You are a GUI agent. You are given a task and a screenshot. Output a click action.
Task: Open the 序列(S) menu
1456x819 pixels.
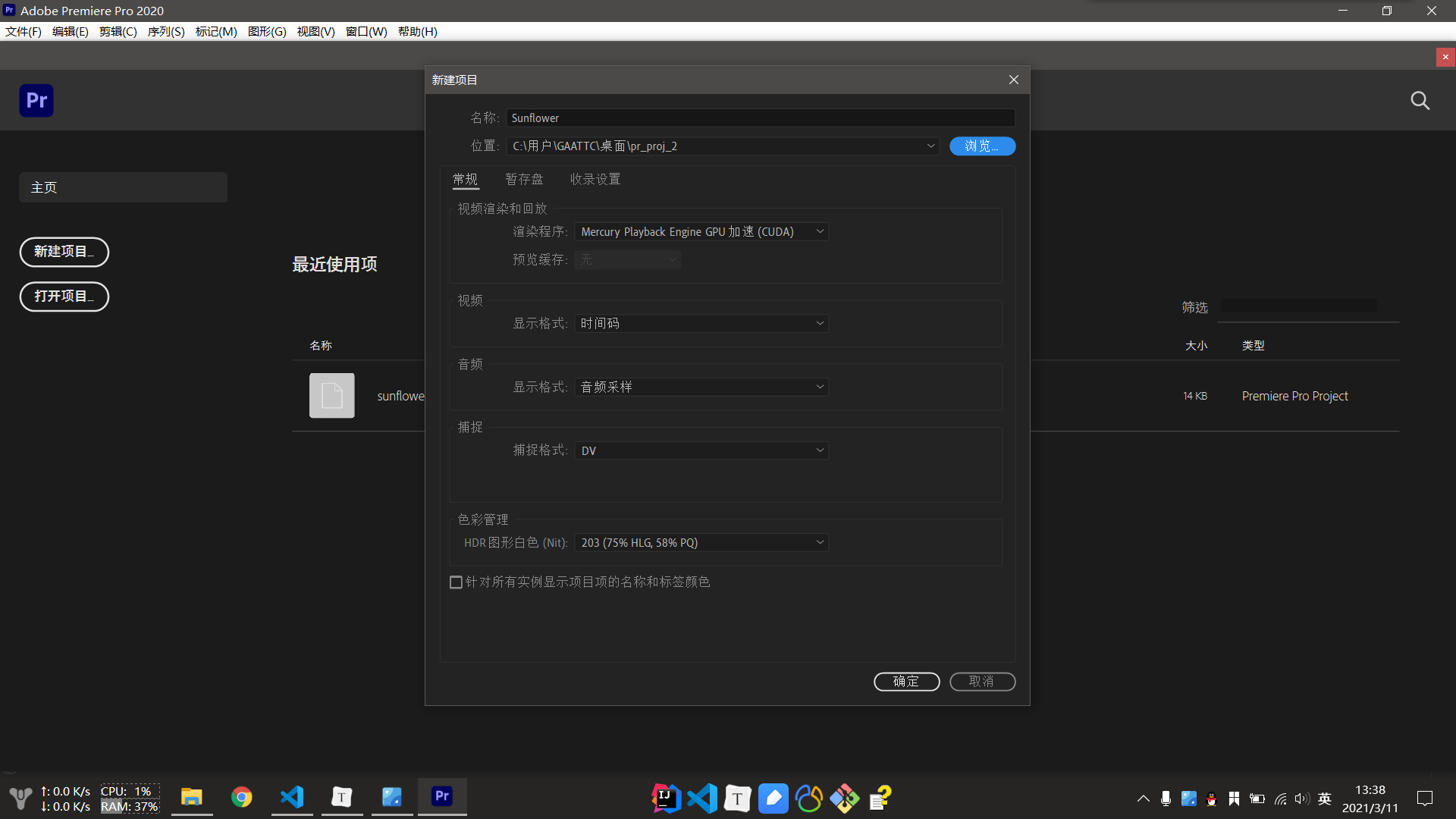[165, 31]
